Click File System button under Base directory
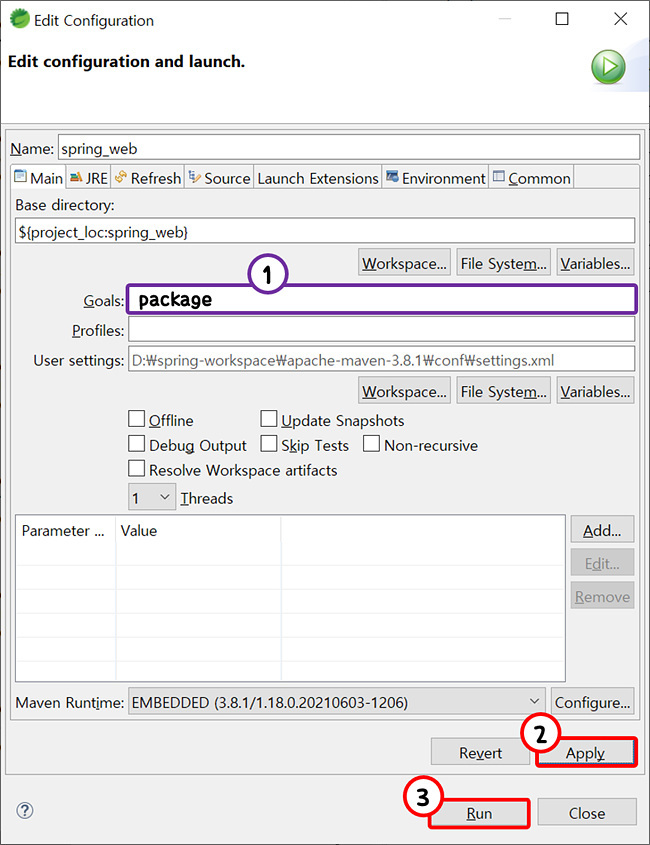 tap(503, 263)
